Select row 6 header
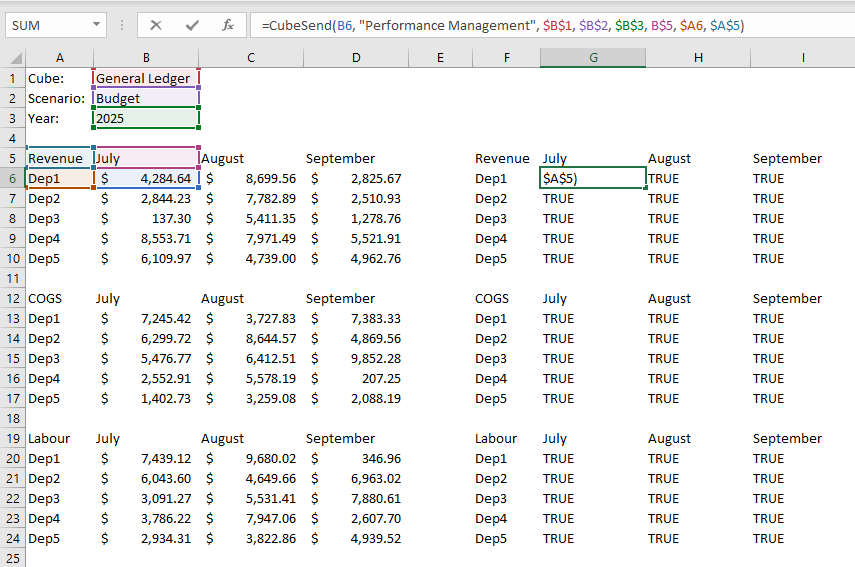This screenshot has width=855, height=567. coord(13,178)
